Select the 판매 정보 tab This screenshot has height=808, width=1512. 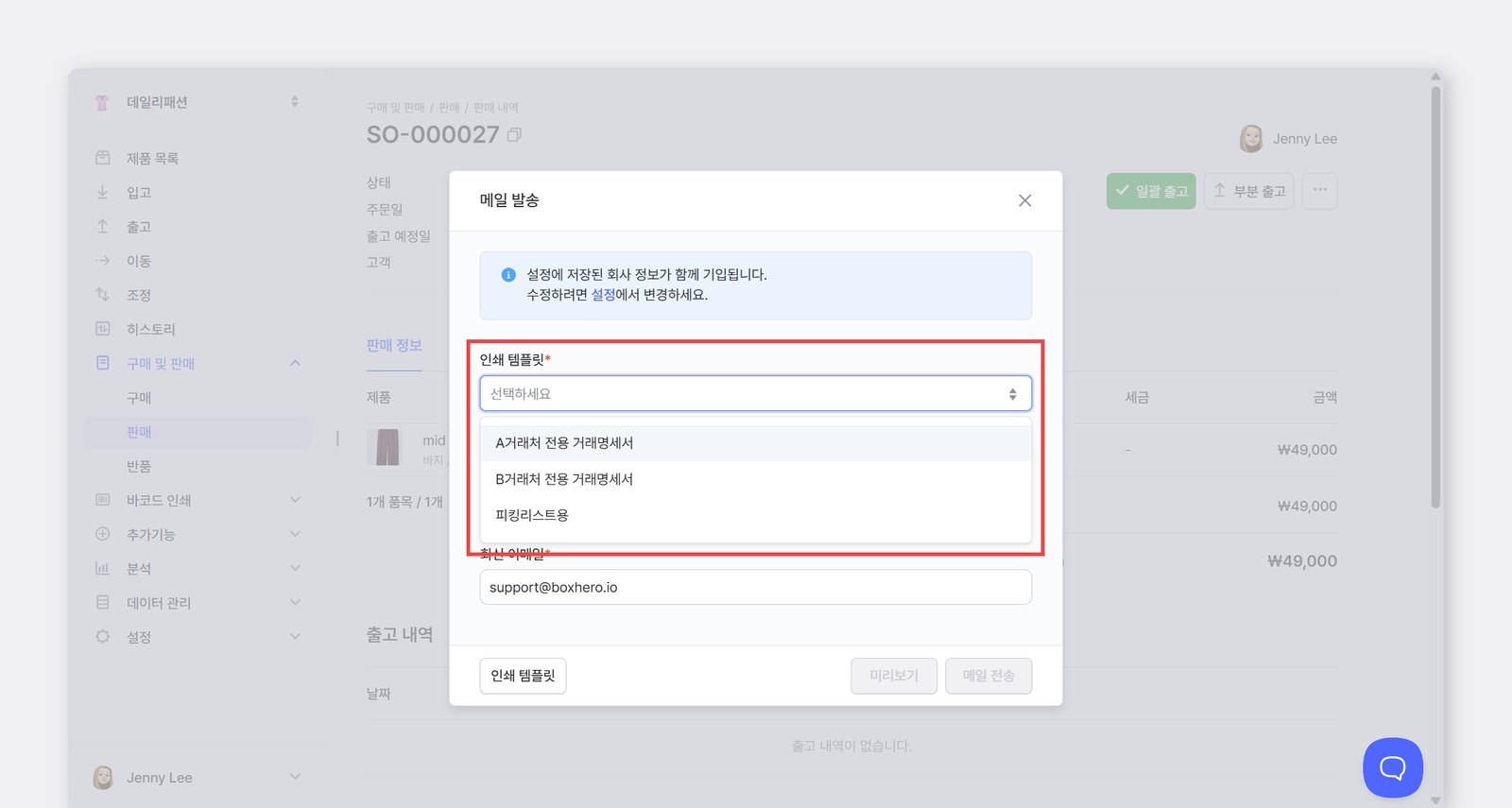coord(394,346)
